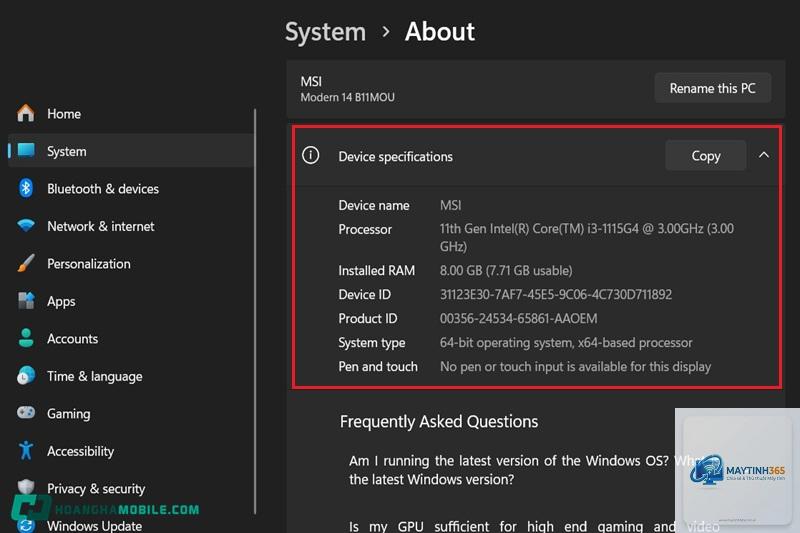Click the Device ID label
This screenshot has width=800, height=533.
point(364,294)
